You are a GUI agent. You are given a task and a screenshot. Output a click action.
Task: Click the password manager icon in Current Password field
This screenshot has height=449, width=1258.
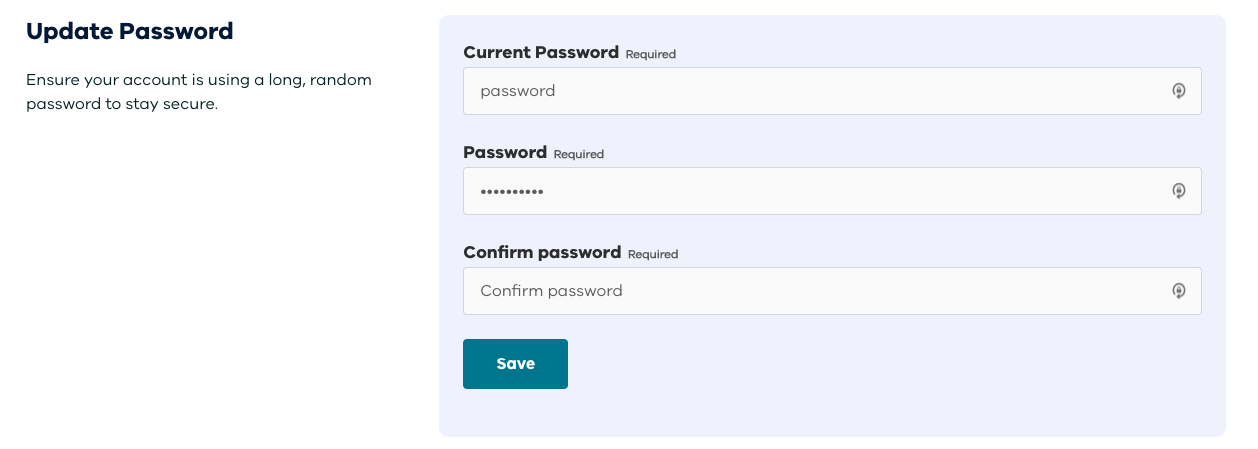[1179, 91]
